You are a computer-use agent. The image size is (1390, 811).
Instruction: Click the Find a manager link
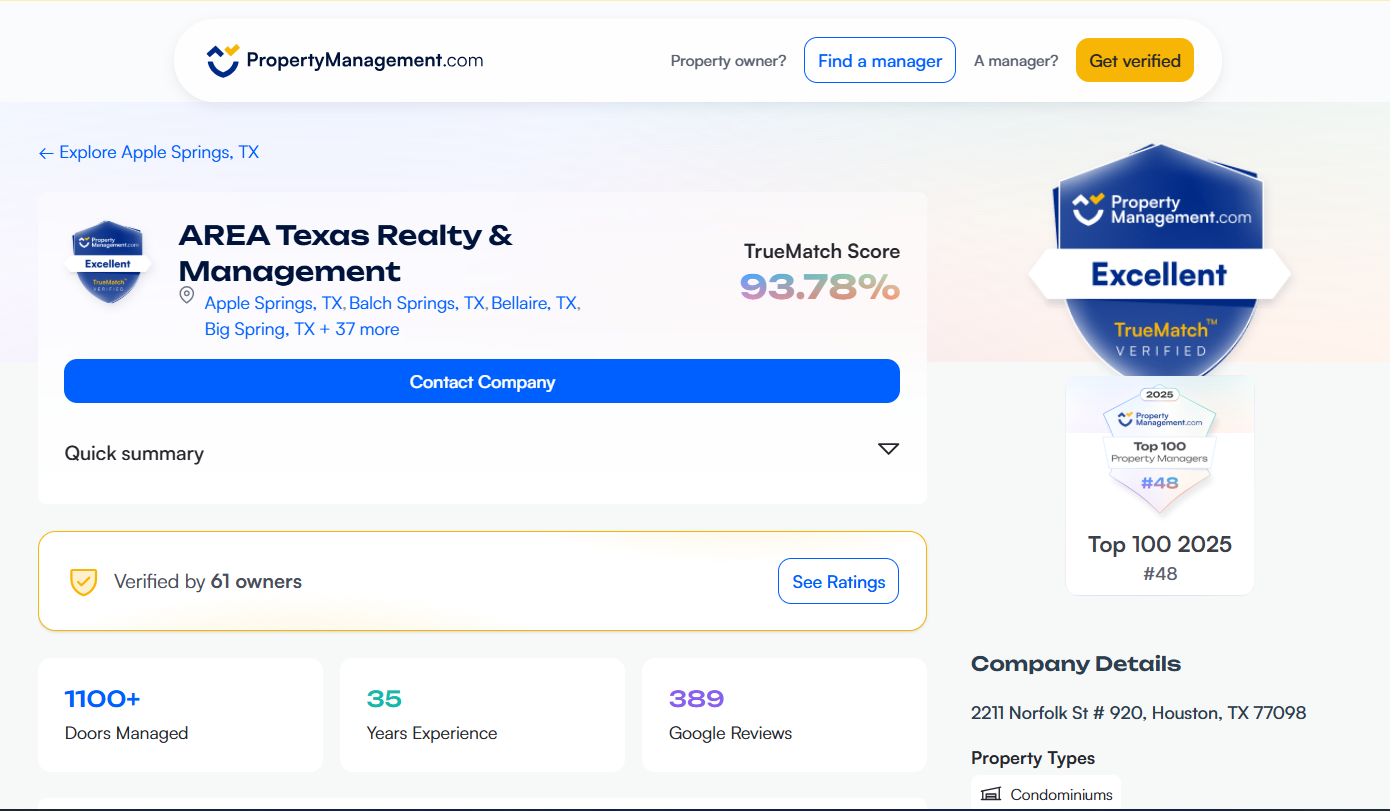pyautogui.click(x=879, y=60)
